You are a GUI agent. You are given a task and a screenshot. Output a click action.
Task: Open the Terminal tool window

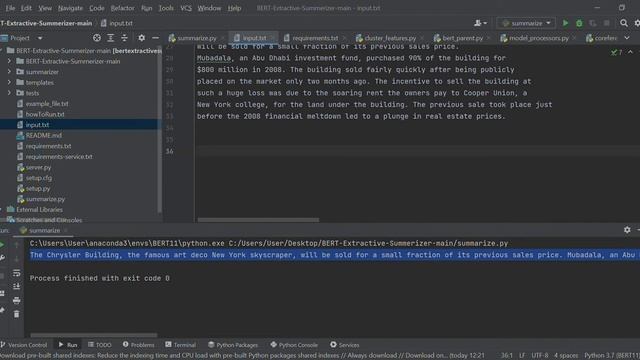point(180,345)
